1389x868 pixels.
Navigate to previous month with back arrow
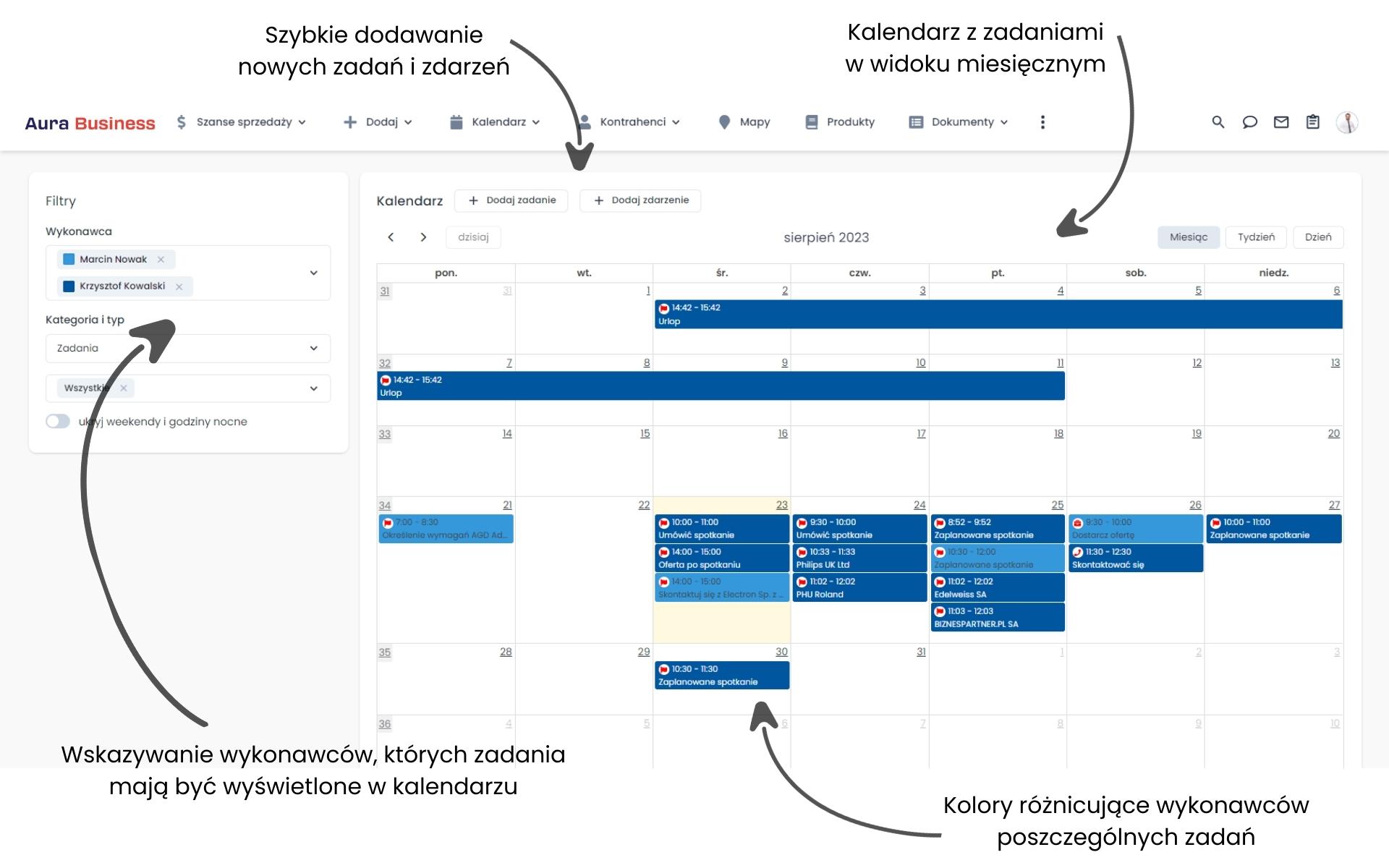[391, 237]
